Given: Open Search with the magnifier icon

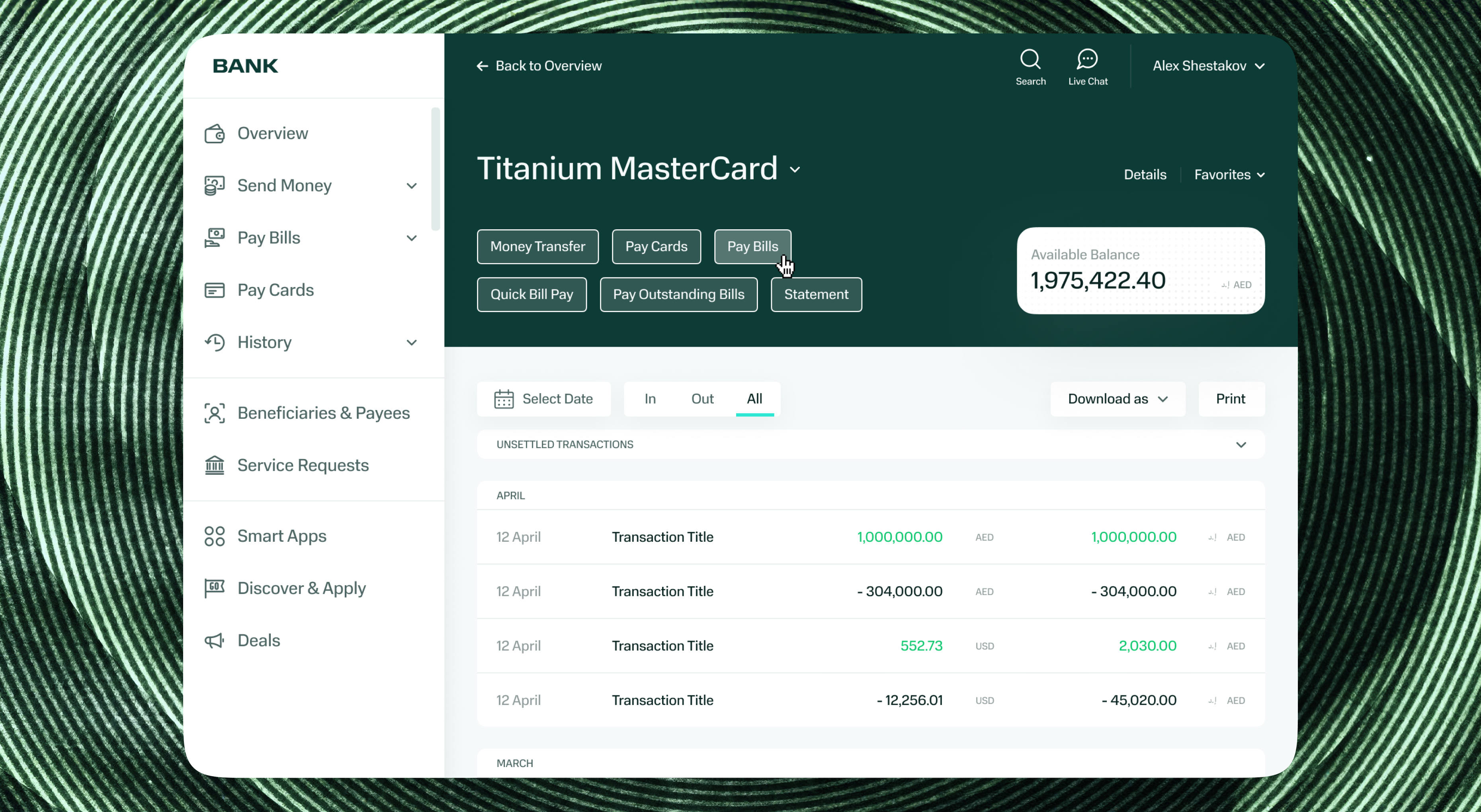Looking at the screenshot, I should [1030, 59].
